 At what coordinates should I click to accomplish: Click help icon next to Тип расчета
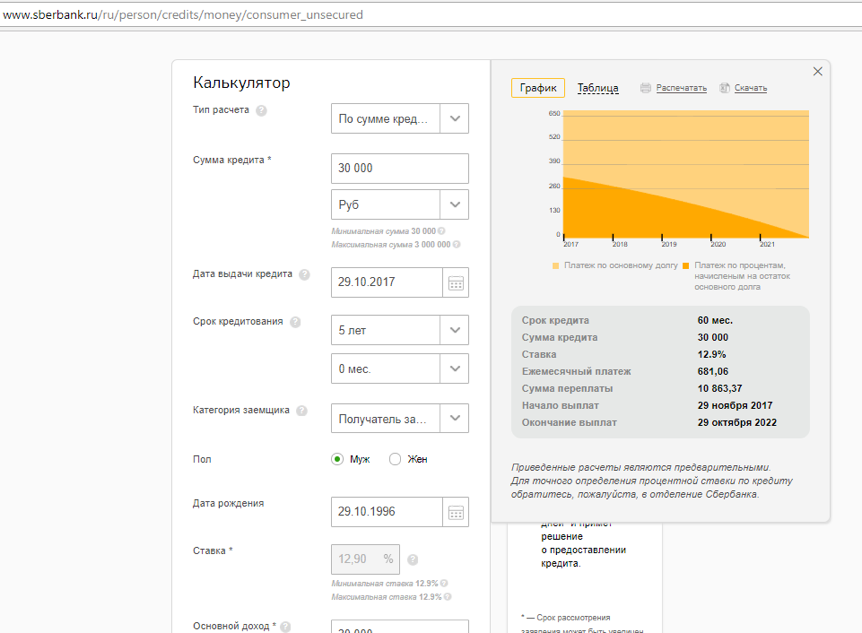(x=261, y=111)
